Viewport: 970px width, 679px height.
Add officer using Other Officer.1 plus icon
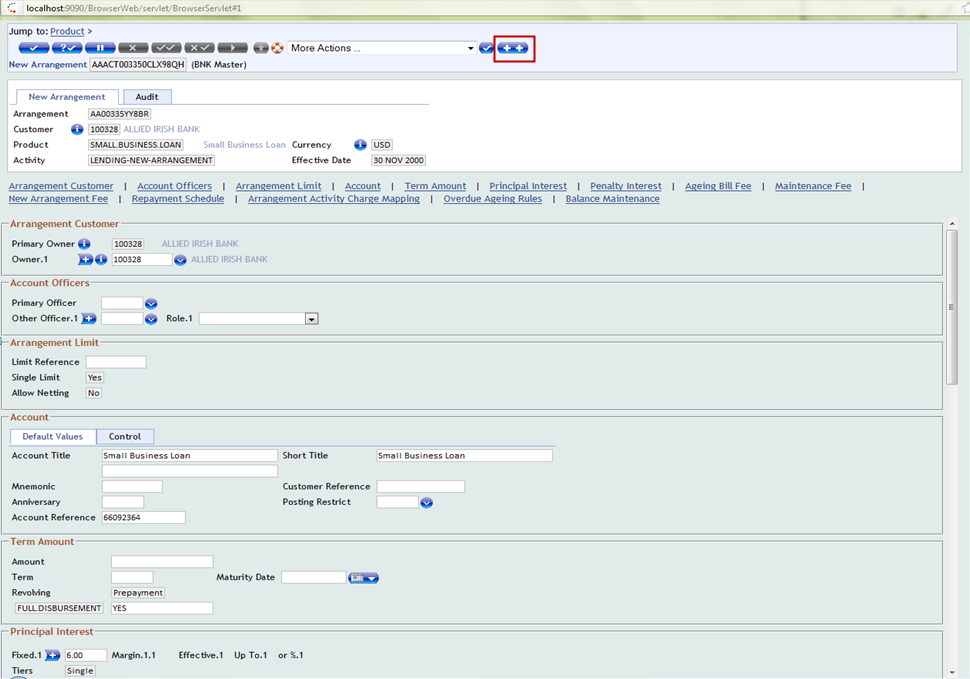coord(89,319)
